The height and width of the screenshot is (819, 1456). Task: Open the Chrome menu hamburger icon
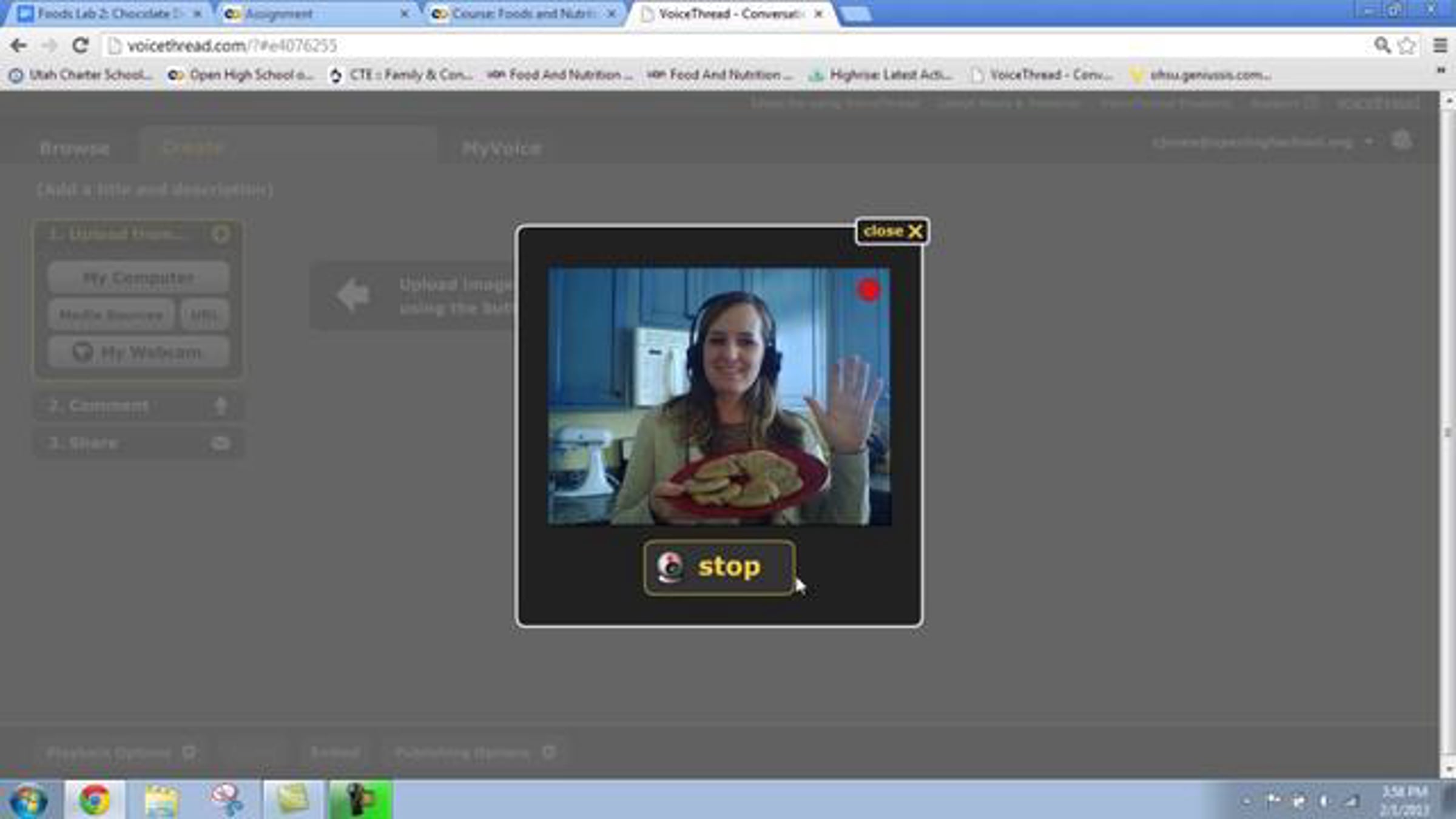click(1440, 45)
